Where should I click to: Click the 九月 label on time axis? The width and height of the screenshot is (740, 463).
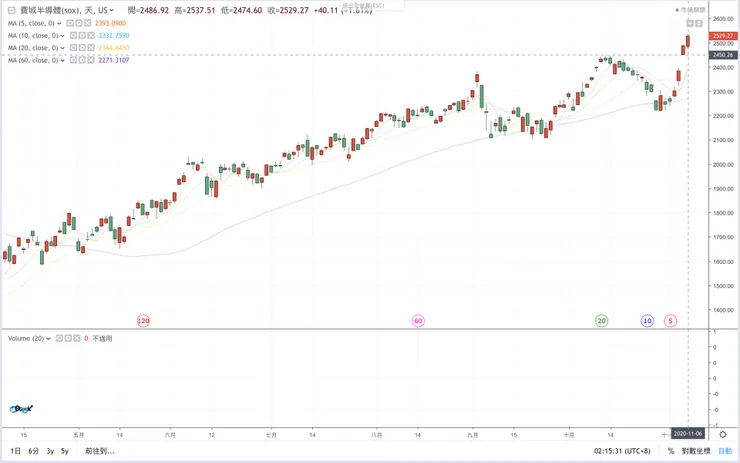[473, 435]
